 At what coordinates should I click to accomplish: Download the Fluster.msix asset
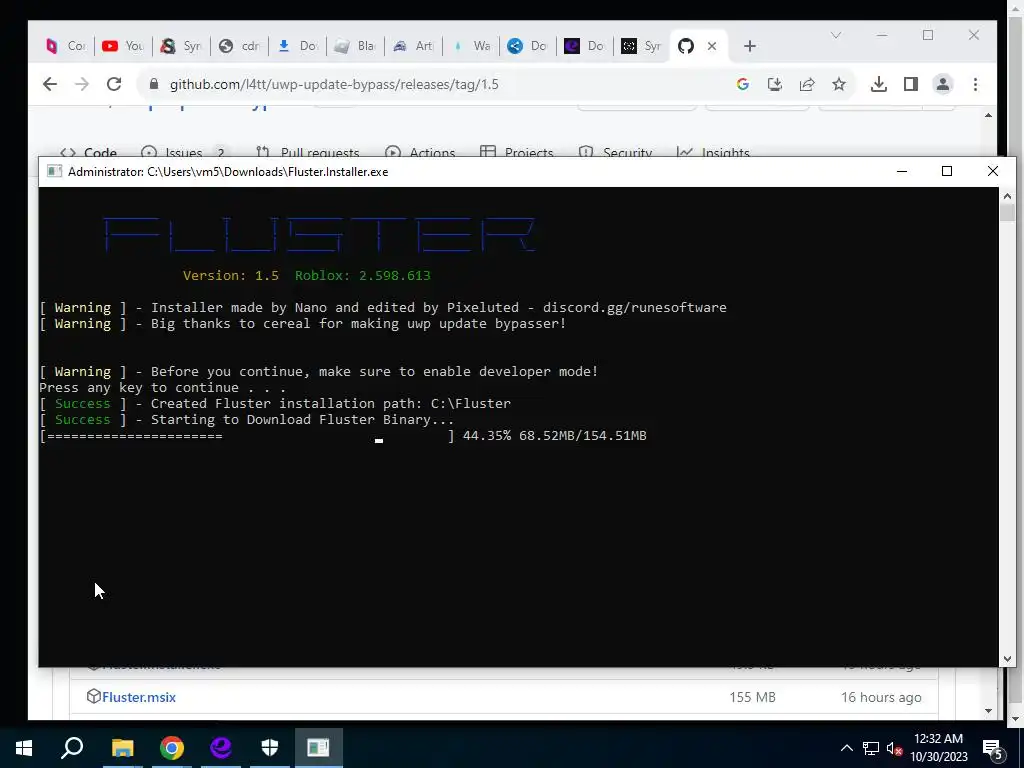[x=138, y=697]
